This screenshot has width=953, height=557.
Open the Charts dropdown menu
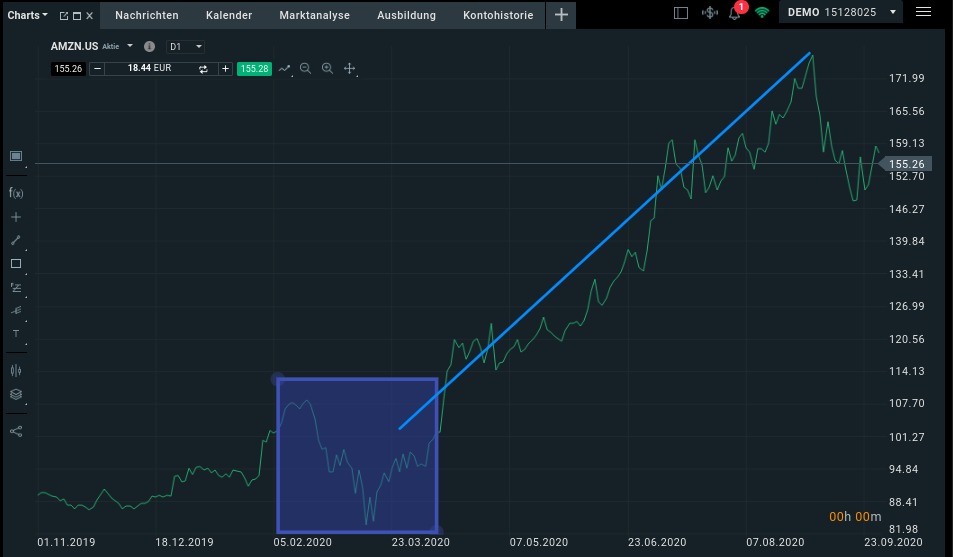pos(27,15)
